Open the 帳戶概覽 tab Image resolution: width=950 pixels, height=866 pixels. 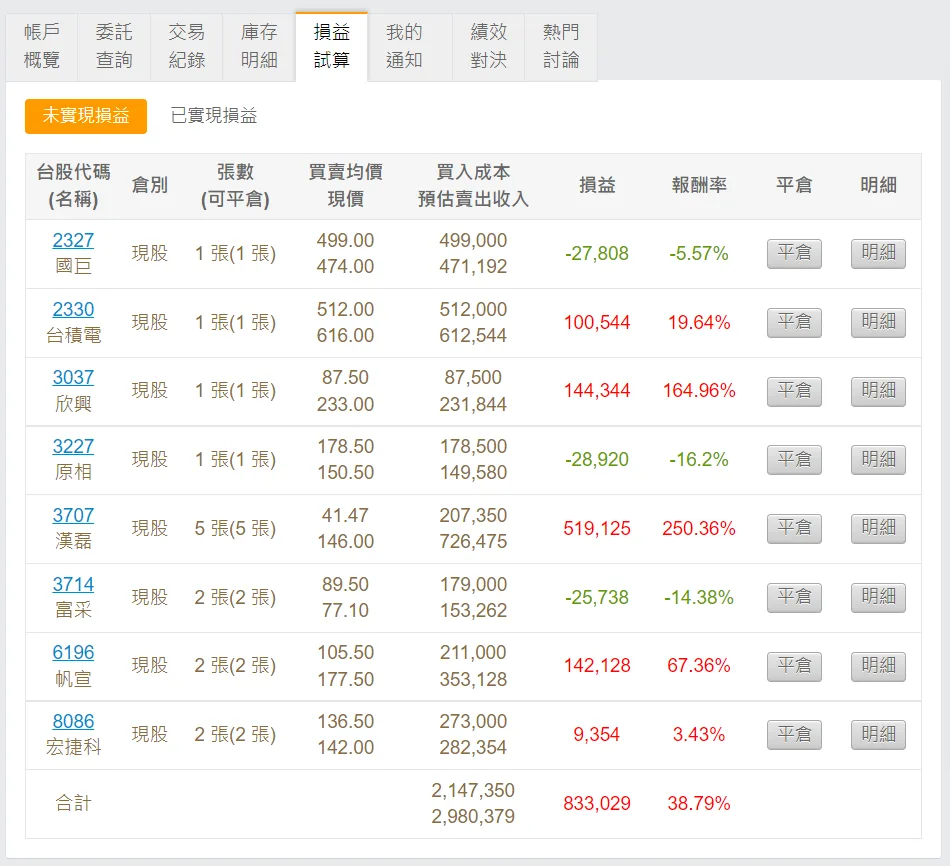click(x=42, y=47)
